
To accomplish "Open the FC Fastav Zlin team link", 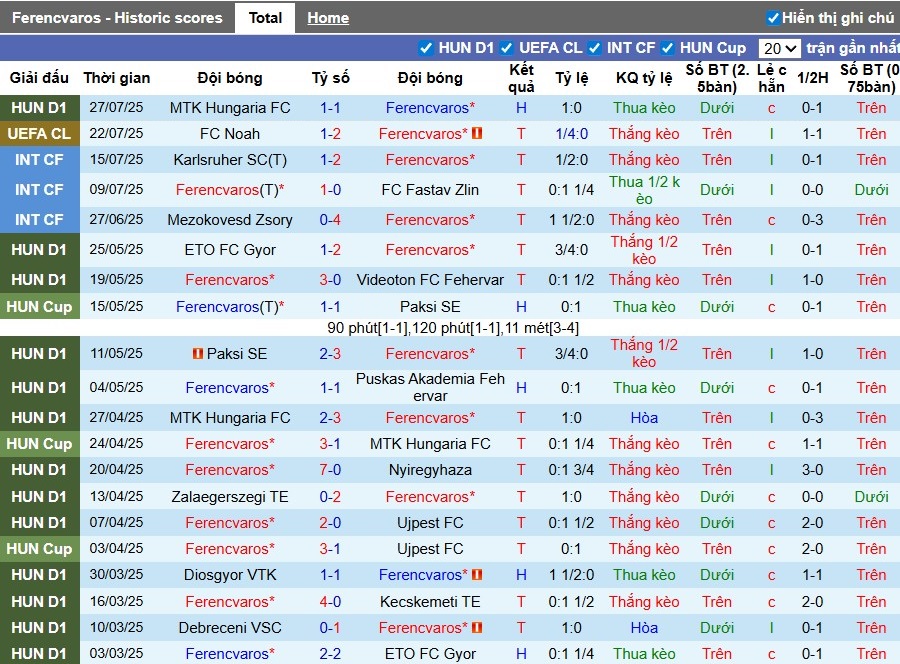I will [430, 189].
